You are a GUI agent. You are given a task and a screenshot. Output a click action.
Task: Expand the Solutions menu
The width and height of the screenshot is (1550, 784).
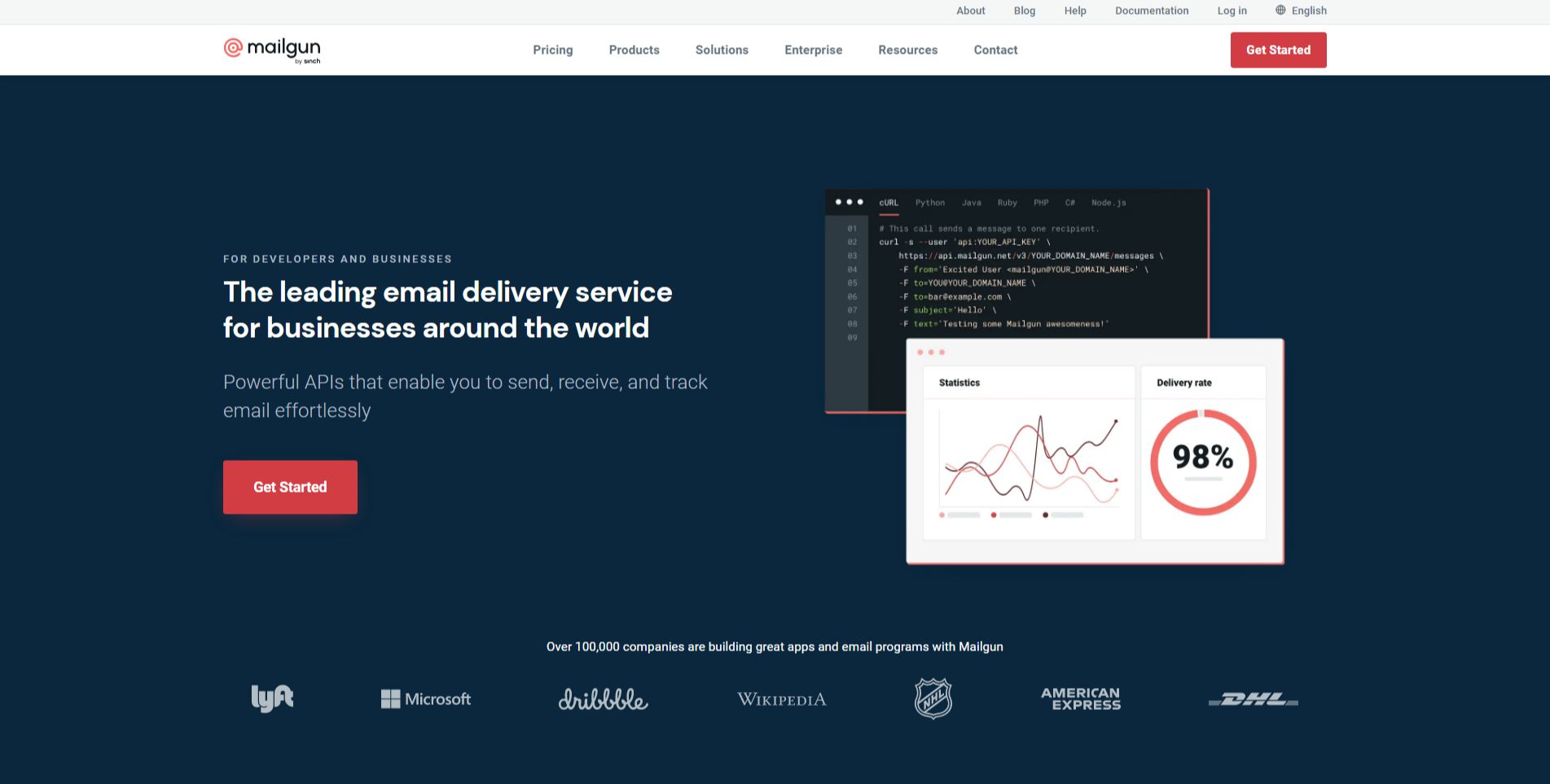click(x=722, y=50)
